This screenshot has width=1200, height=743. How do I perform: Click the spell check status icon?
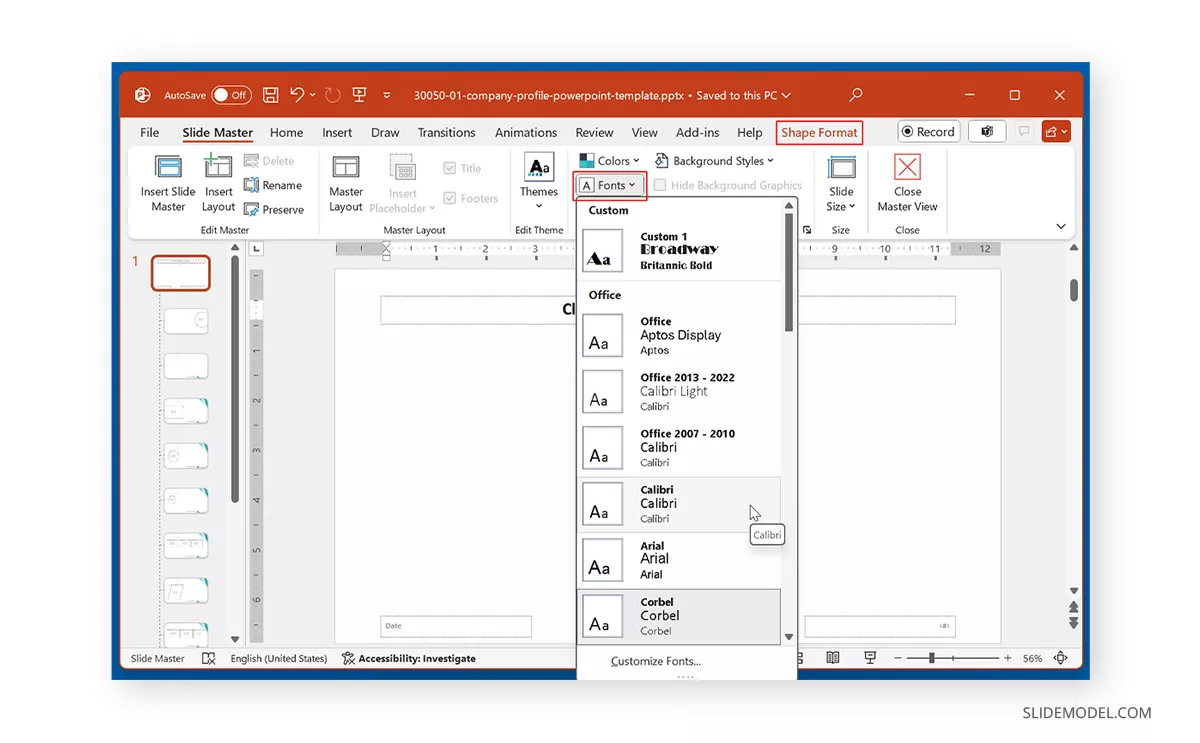point(209,659)
